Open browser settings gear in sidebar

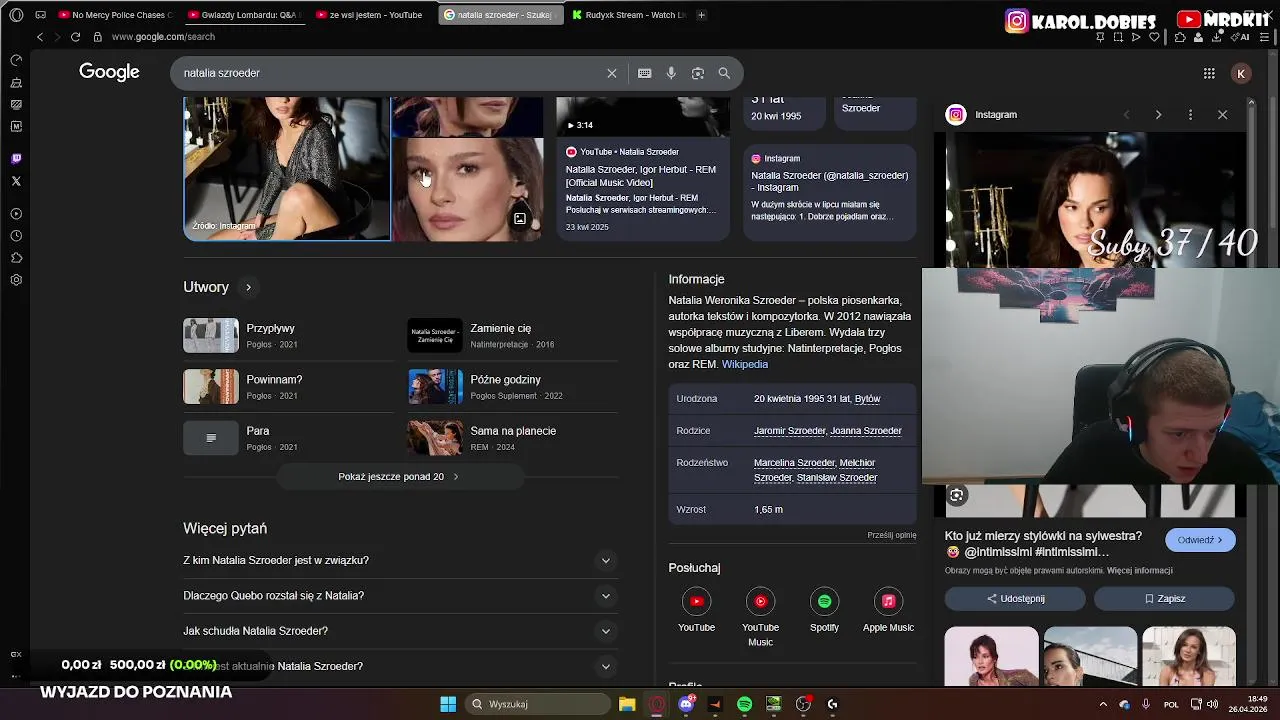pos(16,280)
